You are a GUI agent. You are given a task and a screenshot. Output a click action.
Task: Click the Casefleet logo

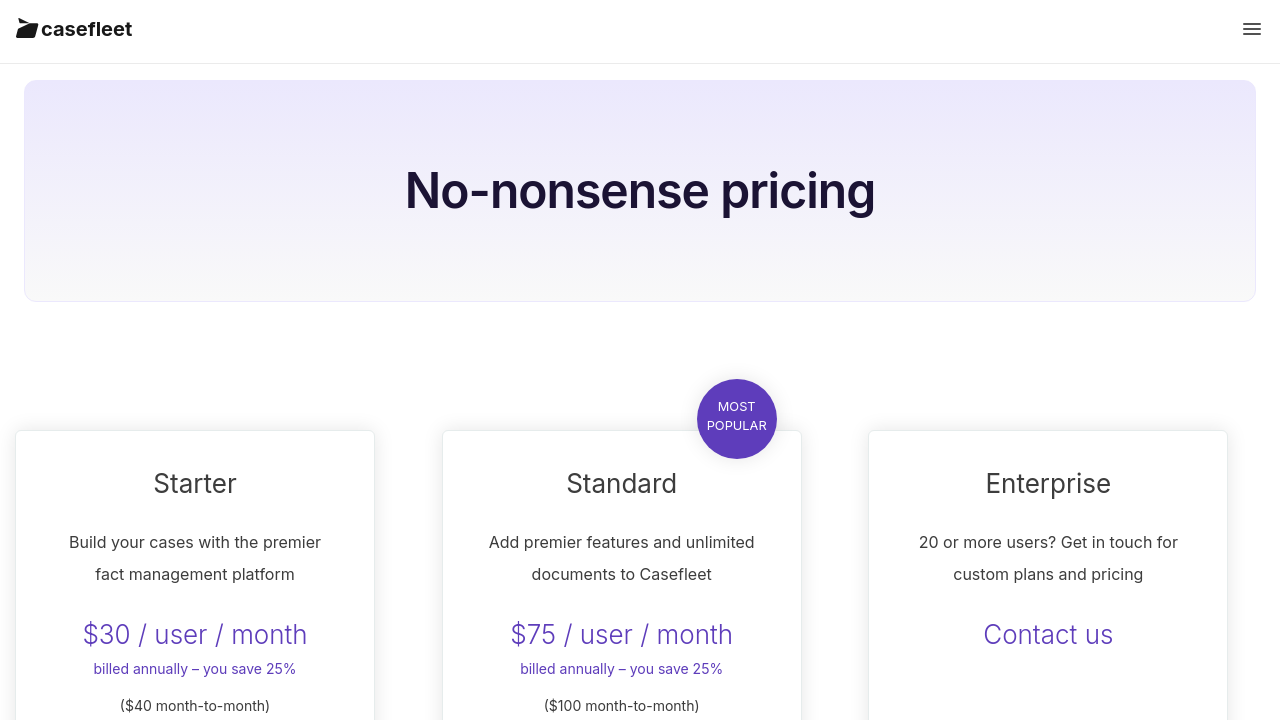[x=27, y=29]
